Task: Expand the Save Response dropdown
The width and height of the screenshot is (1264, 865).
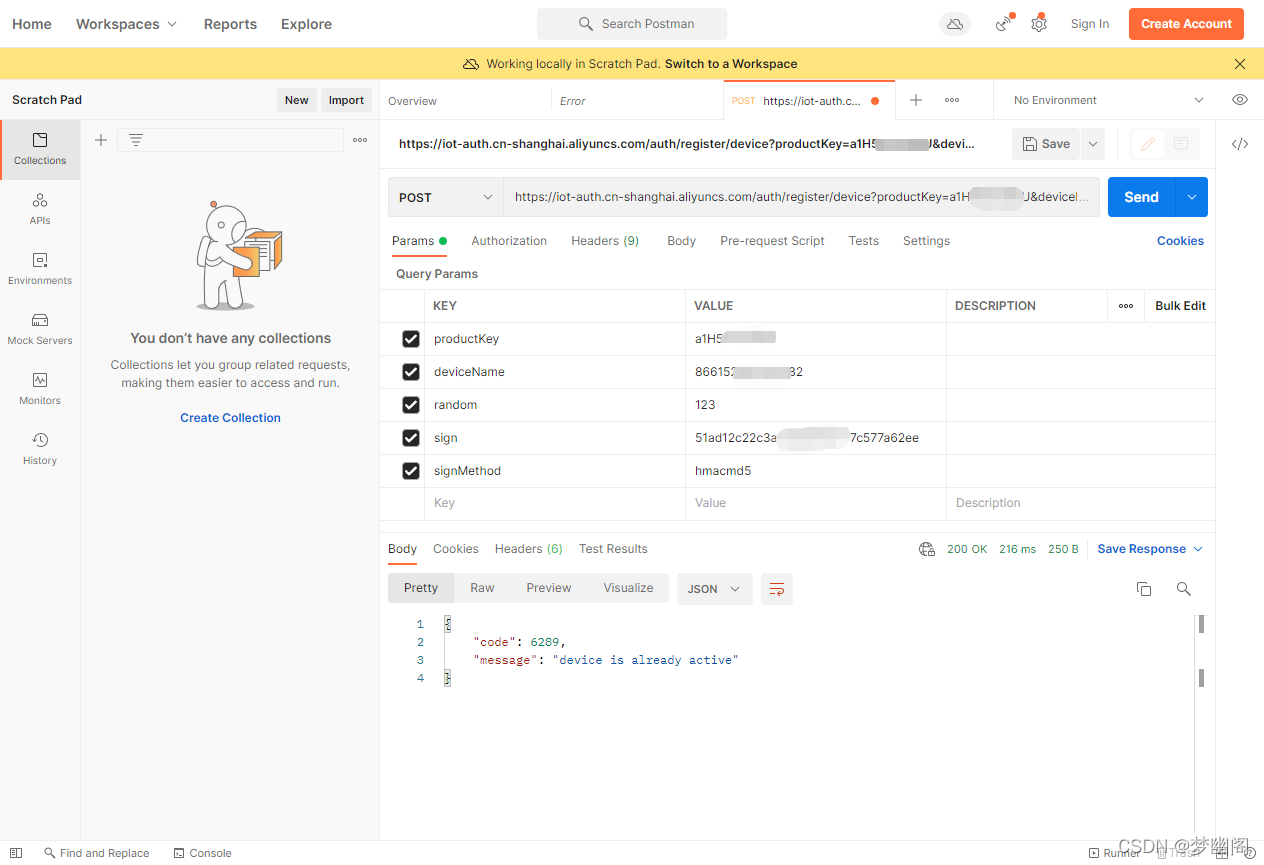Action: 1150,549
